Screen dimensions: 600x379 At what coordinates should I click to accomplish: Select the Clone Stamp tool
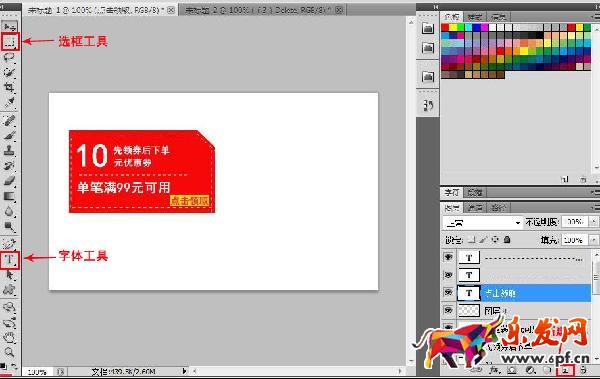[x=10, y=151]
